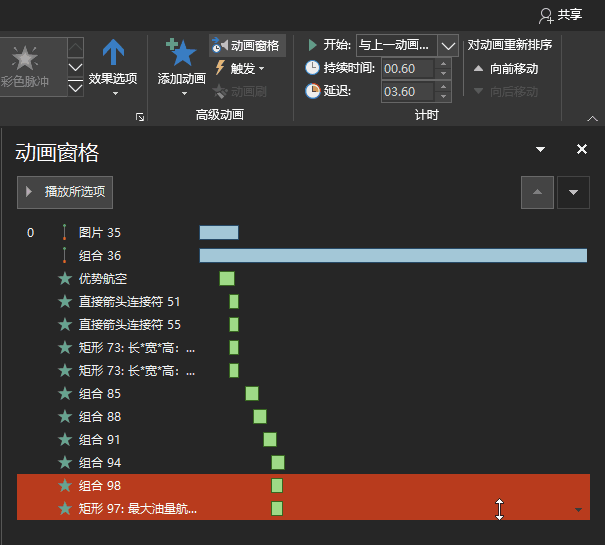The height and width of the screenshot is (545, 605).
Task: Increase the 延迟 delay value
Action: click(442, 87)
